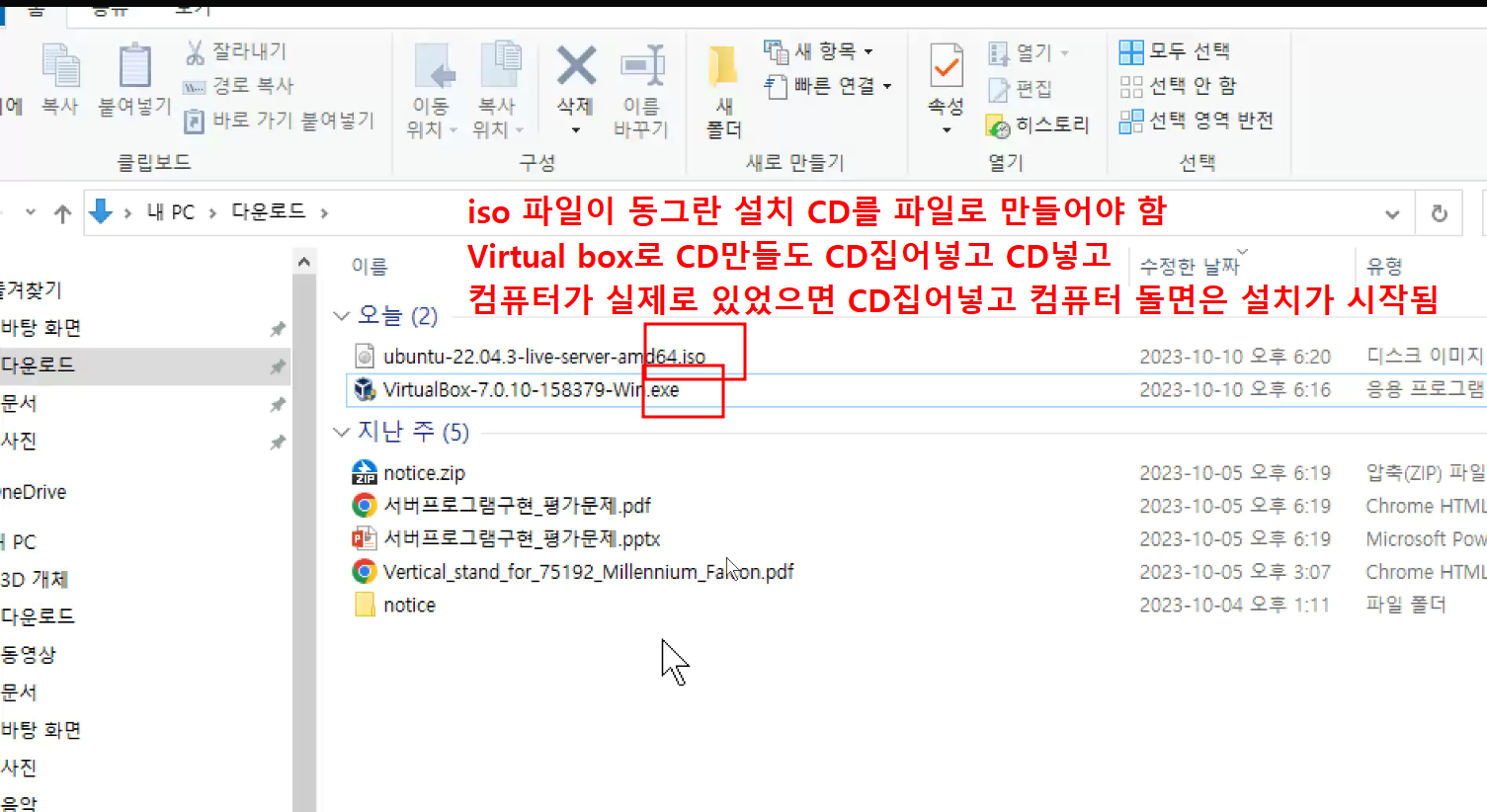
Task: Sort by 이름 (Name) column header
Action: pos(370,267)
